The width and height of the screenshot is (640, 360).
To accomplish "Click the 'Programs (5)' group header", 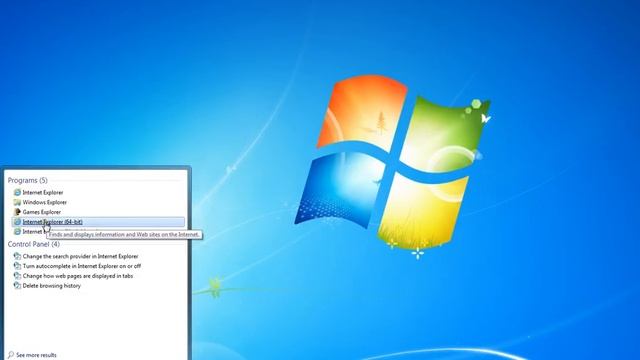I will point(27,180).
